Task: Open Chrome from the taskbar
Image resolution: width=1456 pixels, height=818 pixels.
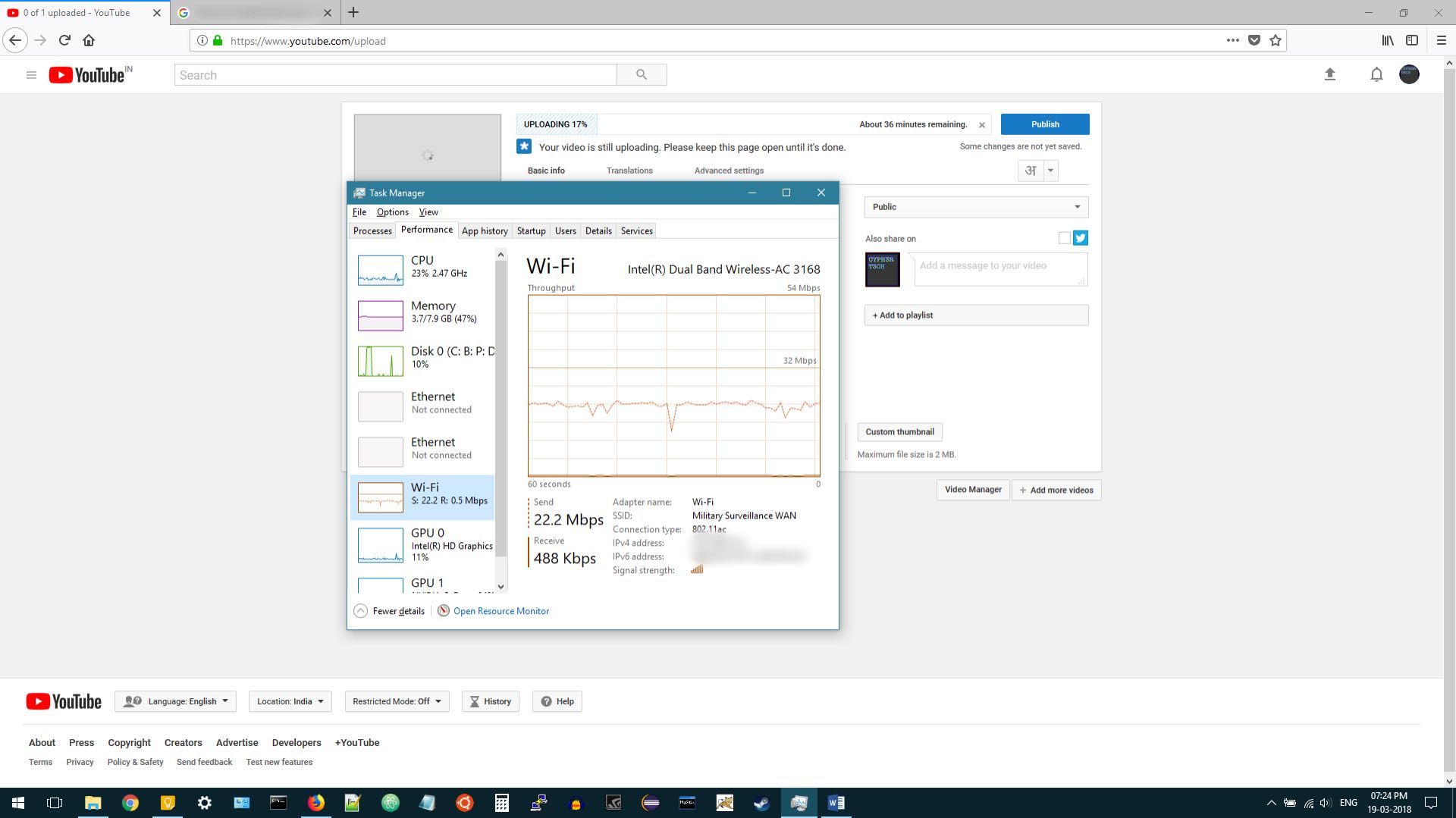Action: 130,803
